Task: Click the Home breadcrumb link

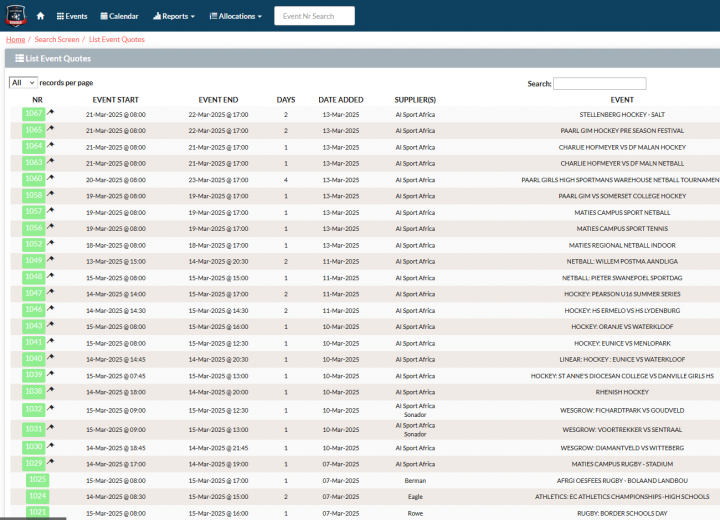Action: point(16,40)
